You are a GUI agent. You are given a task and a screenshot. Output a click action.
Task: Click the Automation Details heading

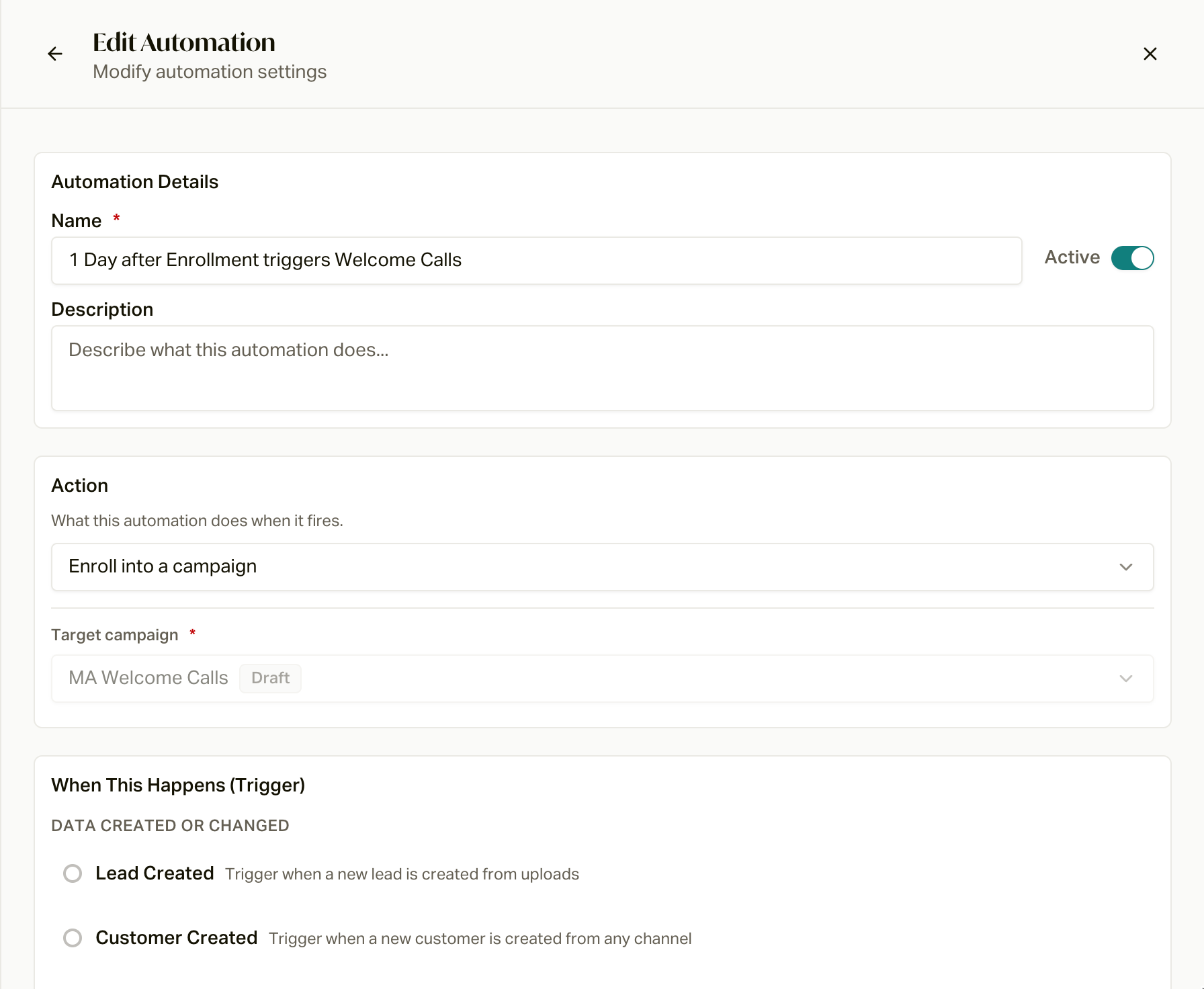(x=134, y=182)
